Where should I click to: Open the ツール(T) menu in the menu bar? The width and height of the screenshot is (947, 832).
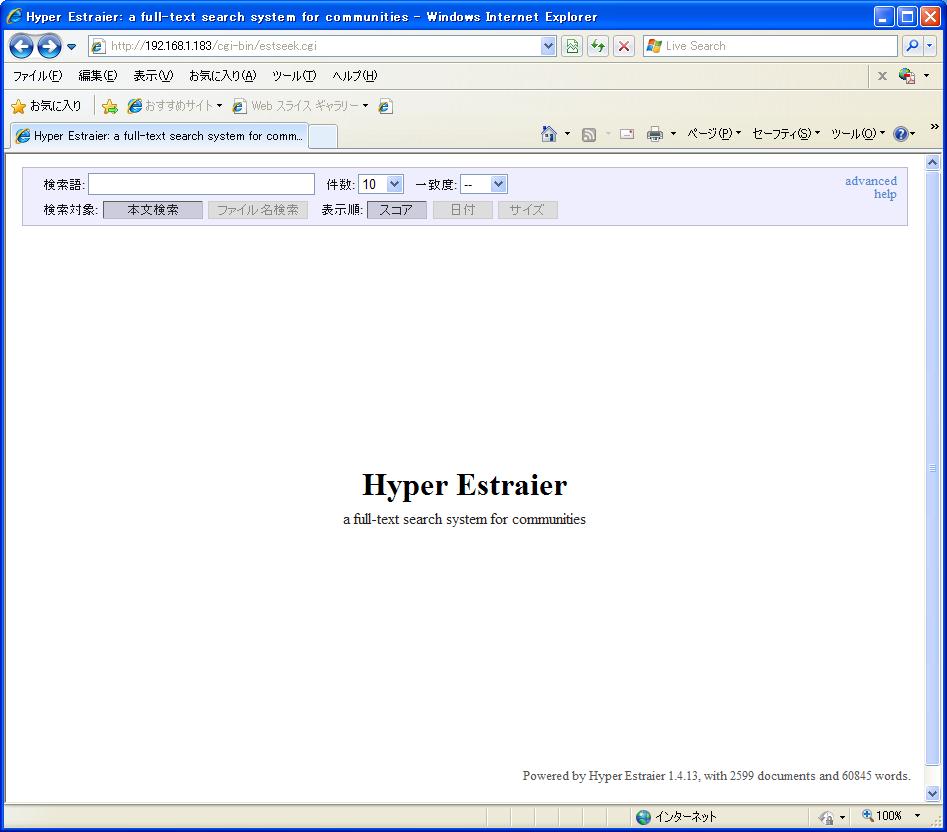(x=294, y=76)
